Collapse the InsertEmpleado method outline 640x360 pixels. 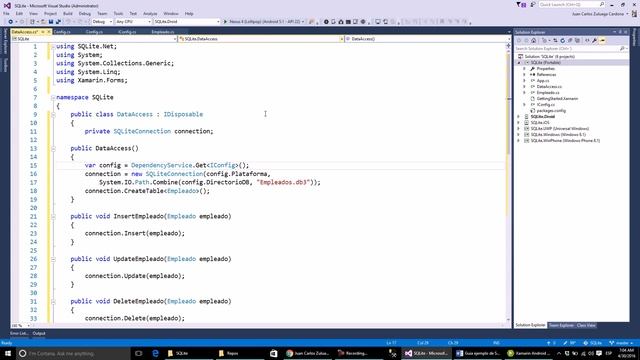[53, 217]
